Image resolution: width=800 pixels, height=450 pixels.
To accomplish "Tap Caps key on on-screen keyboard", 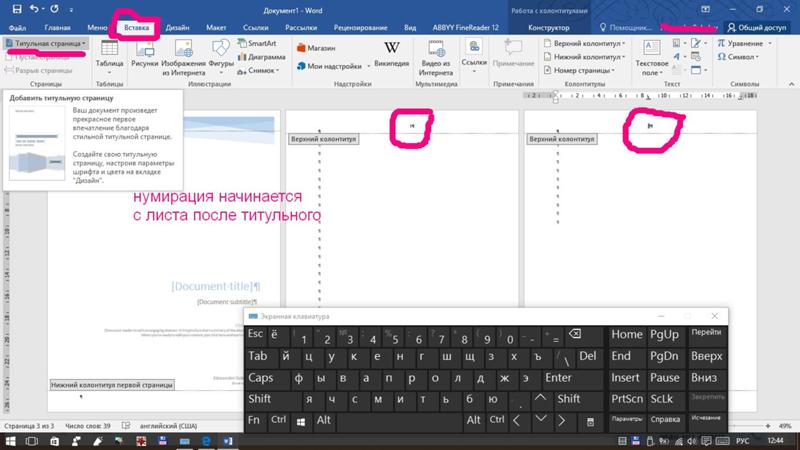I will click(x=267, y=378).
